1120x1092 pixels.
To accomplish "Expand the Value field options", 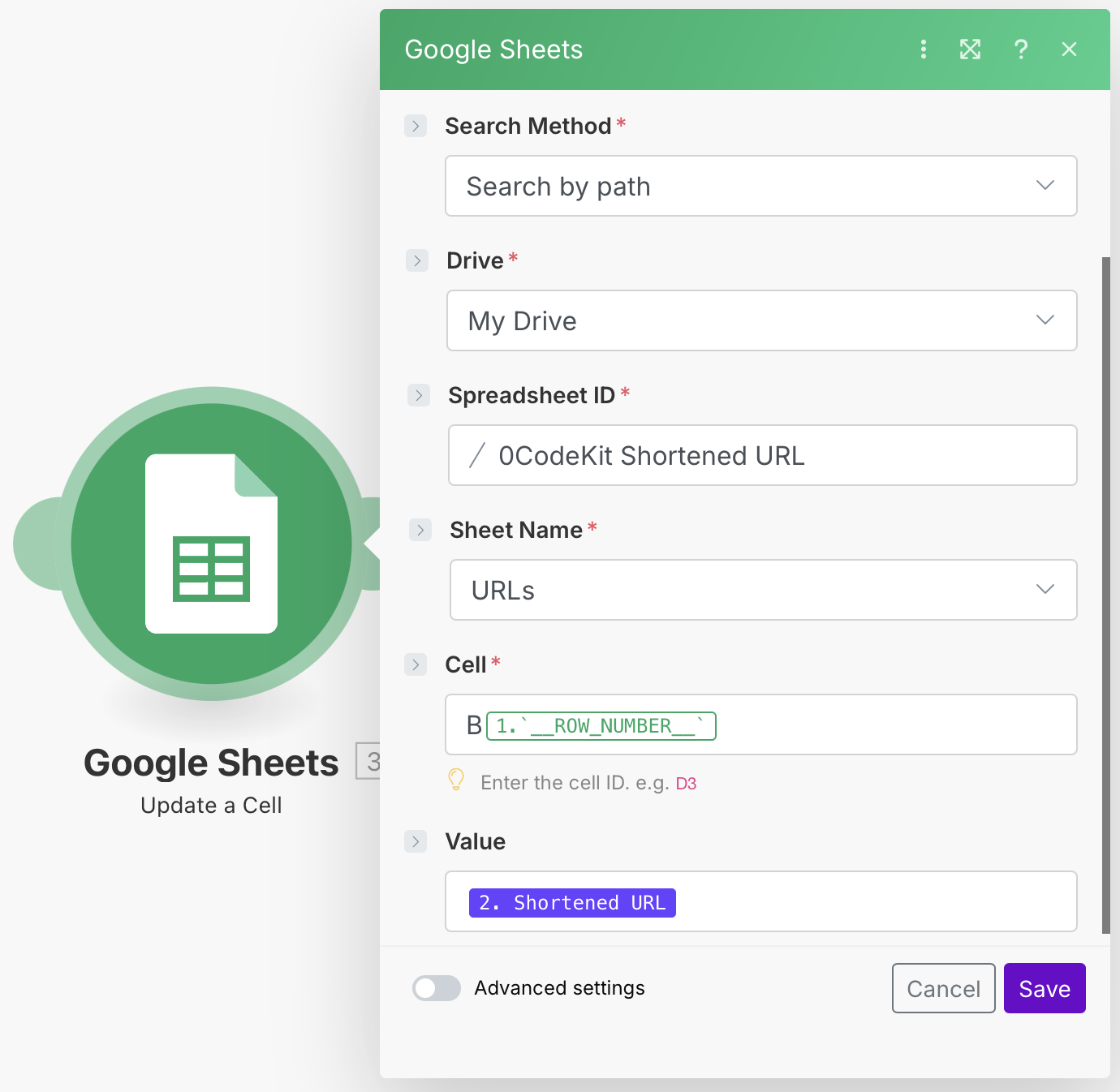I will pos(416,841).
